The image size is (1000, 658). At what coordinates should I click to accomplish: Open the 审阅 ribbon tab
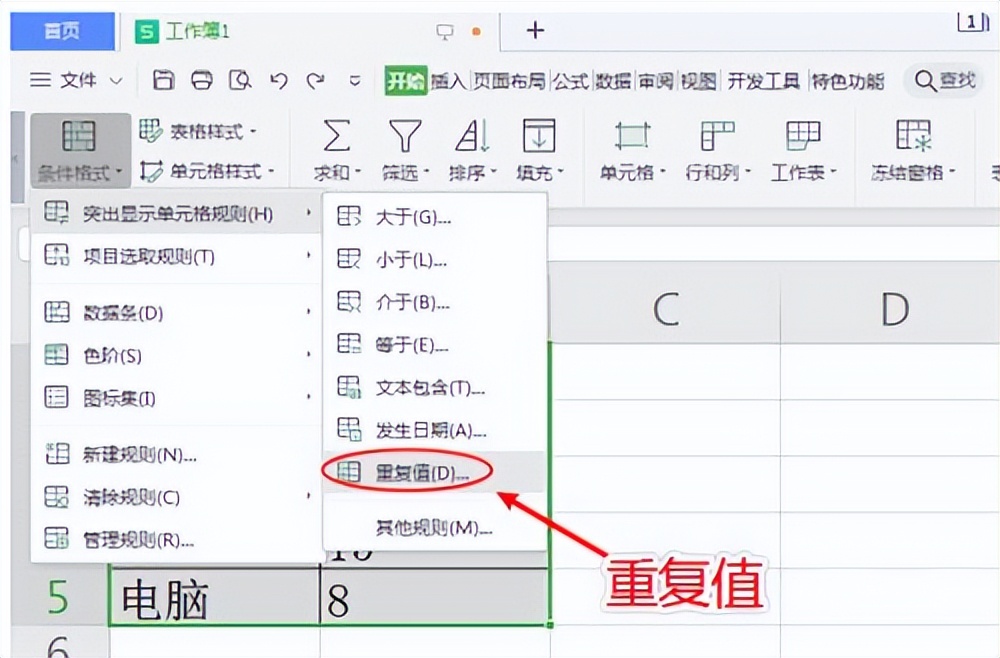point(656,81)
